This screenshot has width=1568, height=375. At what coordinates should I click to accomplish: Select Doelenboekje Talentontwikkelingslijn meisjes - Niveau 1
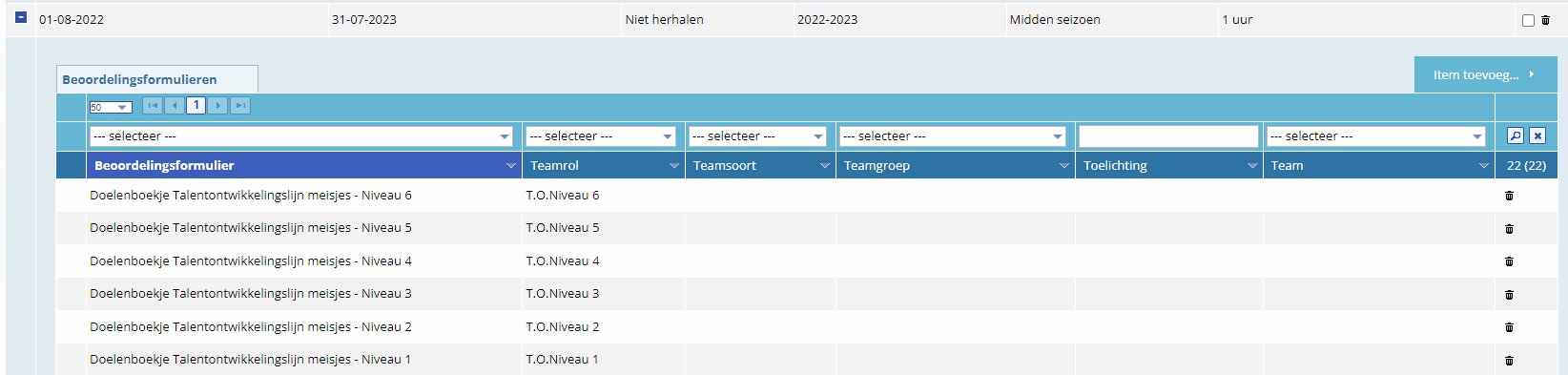tap(251, 359)
